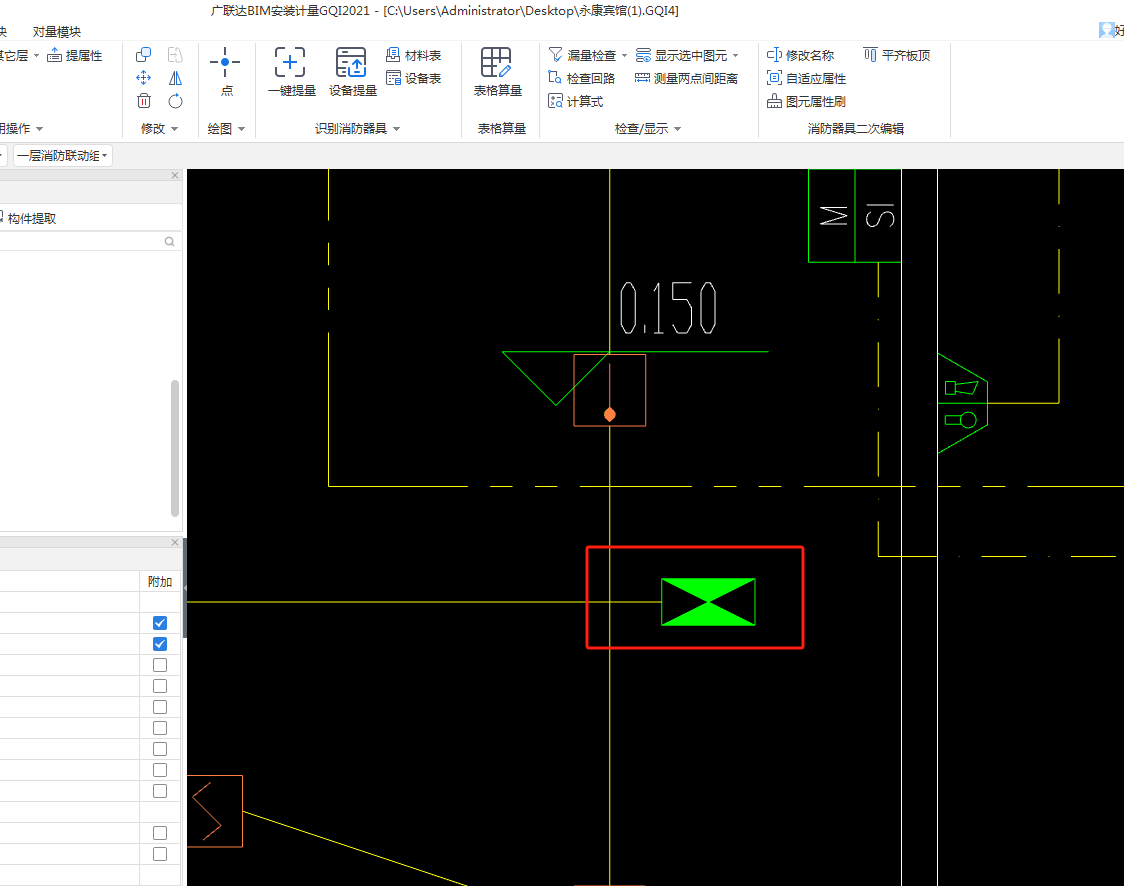Open the 一层消防联动组 dropdown

(x=62, y=156)
